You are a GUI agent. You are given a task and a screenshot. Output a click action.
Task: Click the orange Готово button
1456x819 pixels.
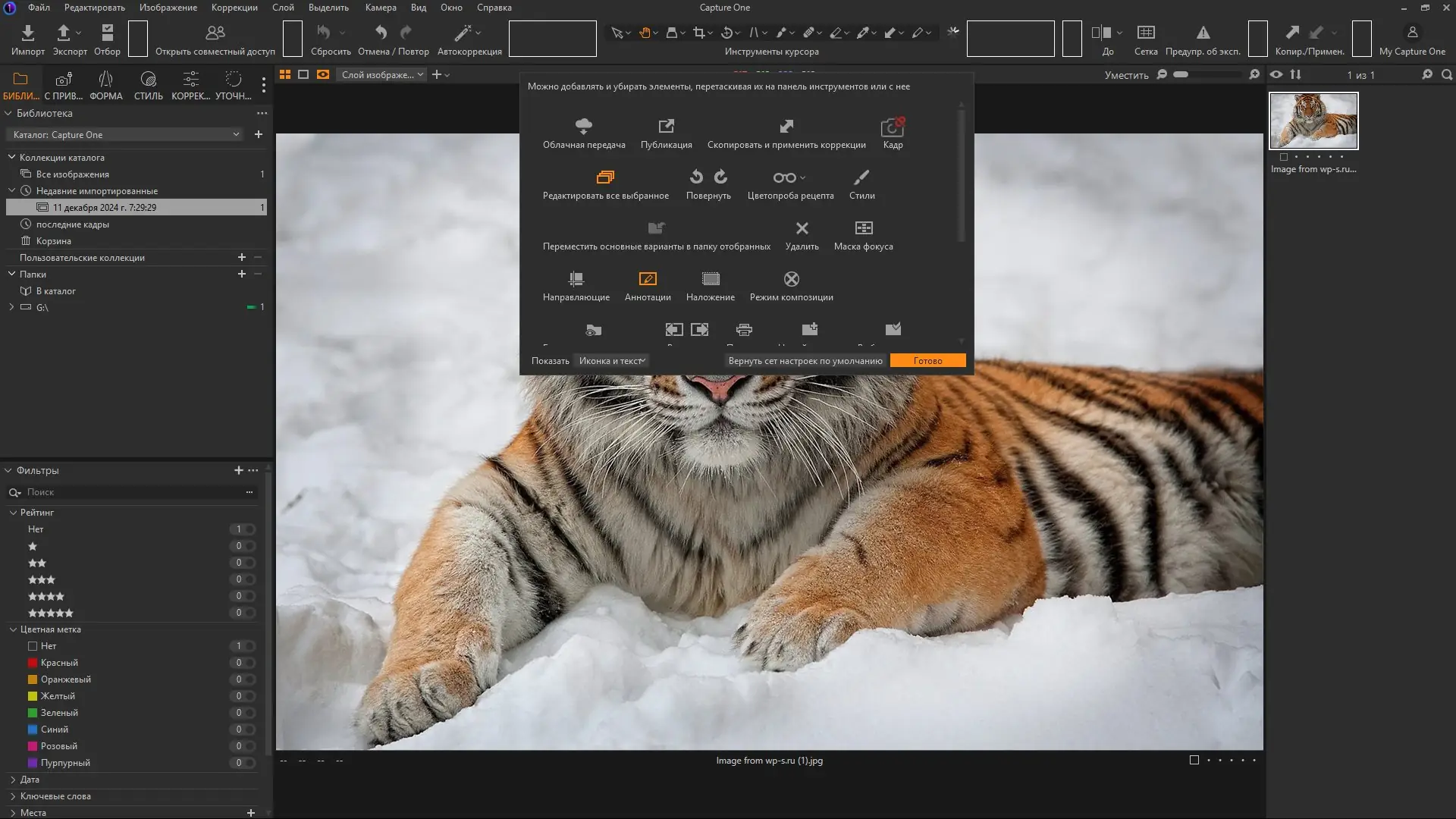pyautogui.click(x=927, y=361)
